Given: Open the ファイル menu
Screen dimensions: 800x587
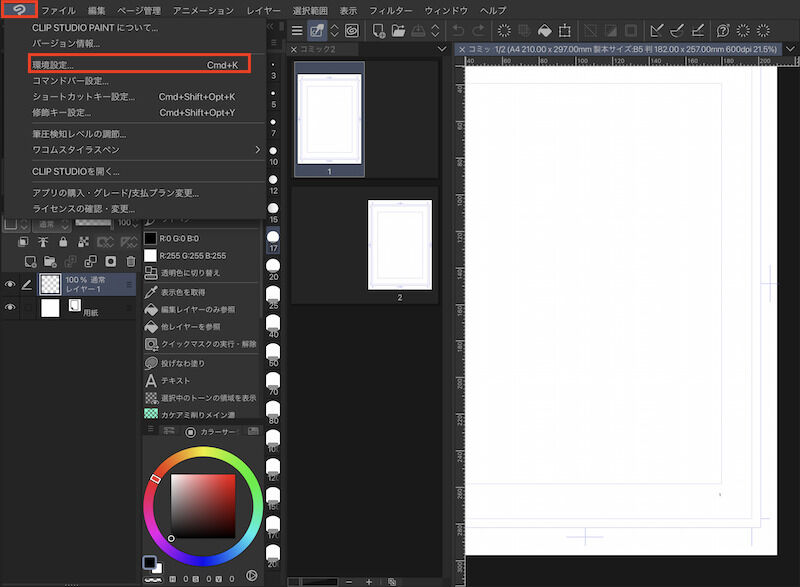Looking at the screenshot, I should click(x=58, y=10).
